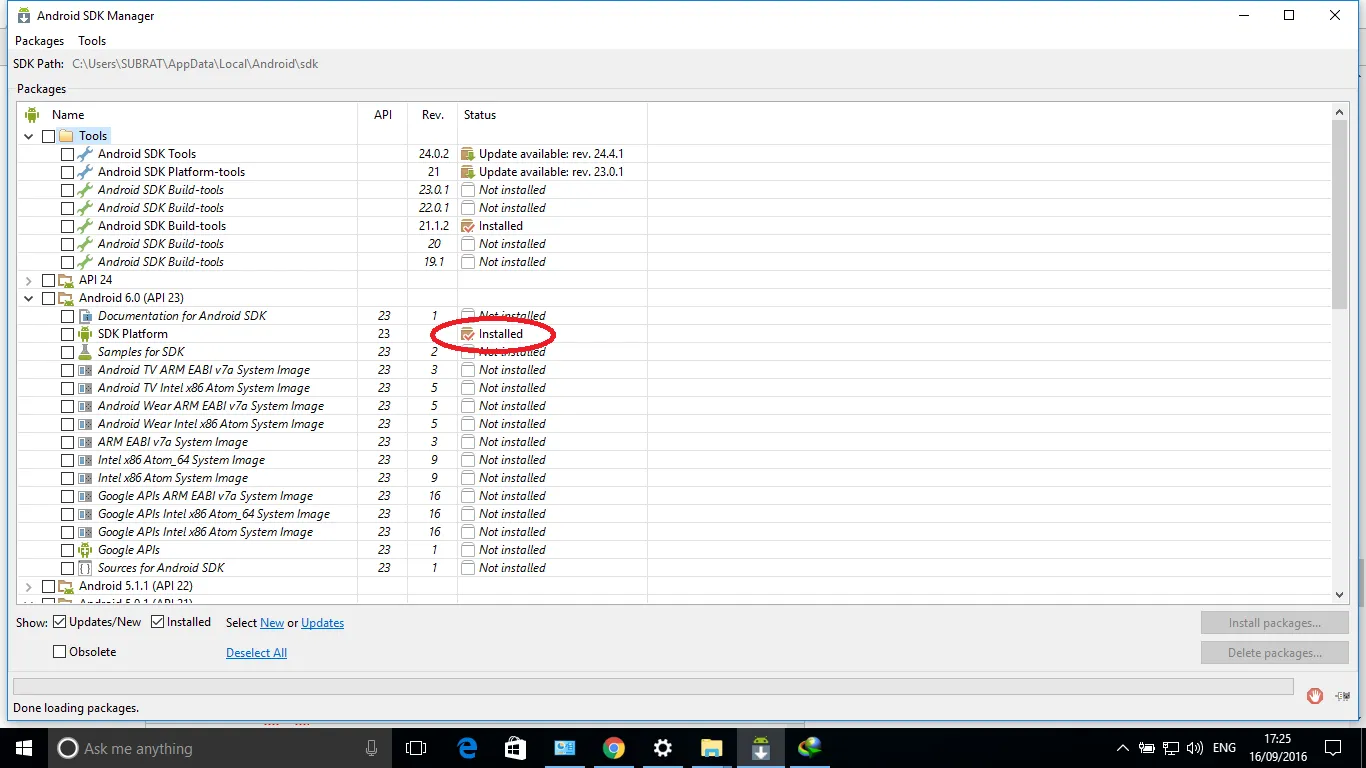
Task: Click the Android TV ARM EABI v7a image icon
Action: (x=85, y=370)
